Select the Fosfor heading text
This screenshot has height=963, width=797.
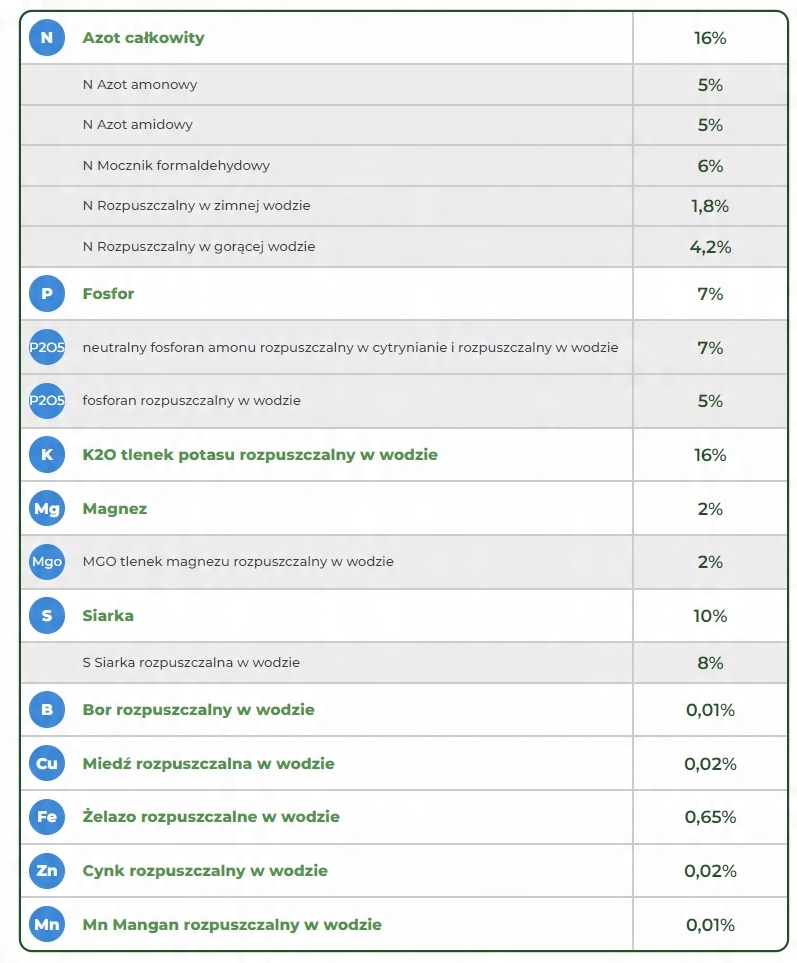[108, 294]
